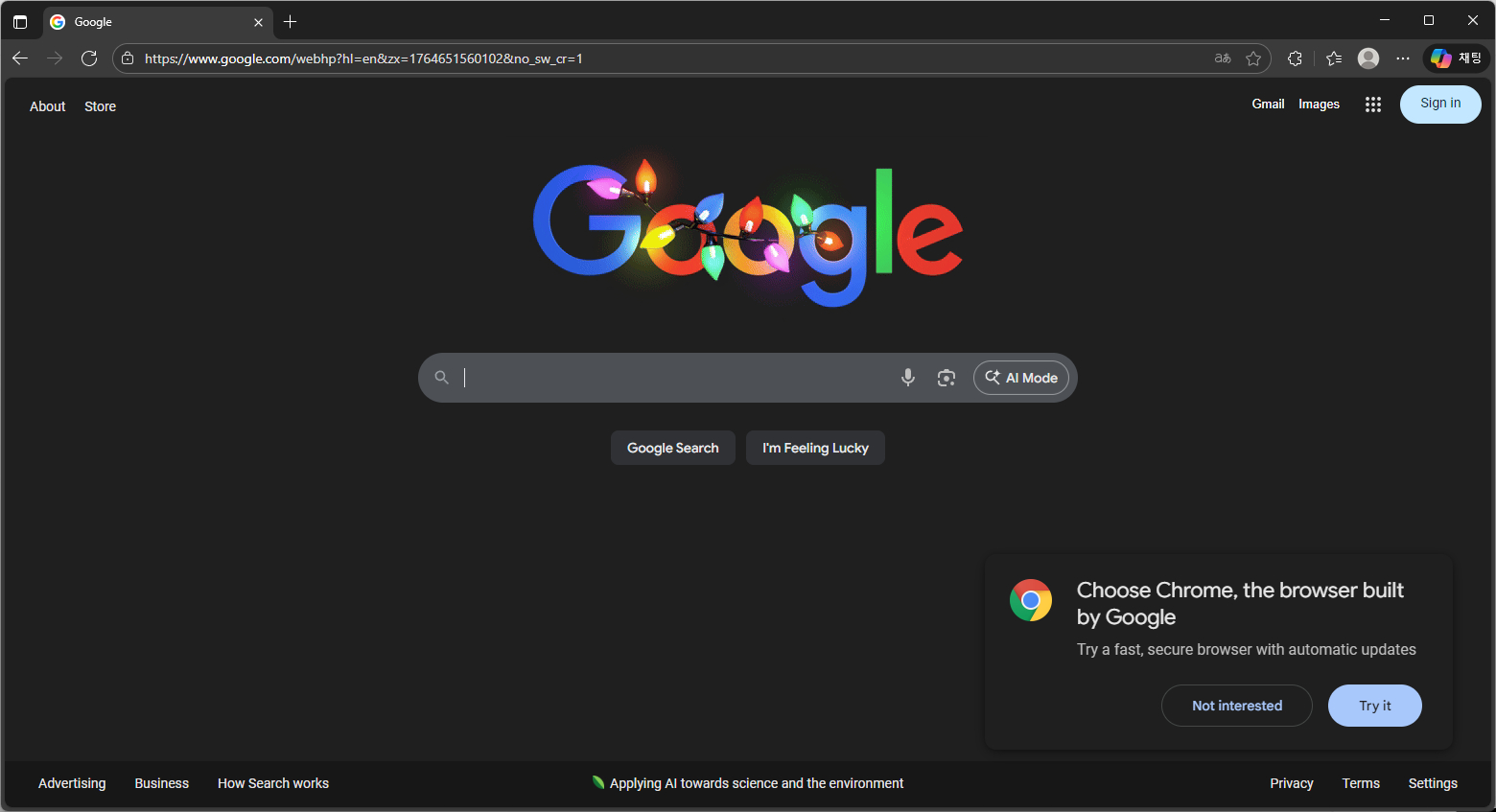This screenshot has height=812, width=1496.
Task: Click the Google tab title
Action: tap(93, 22)
